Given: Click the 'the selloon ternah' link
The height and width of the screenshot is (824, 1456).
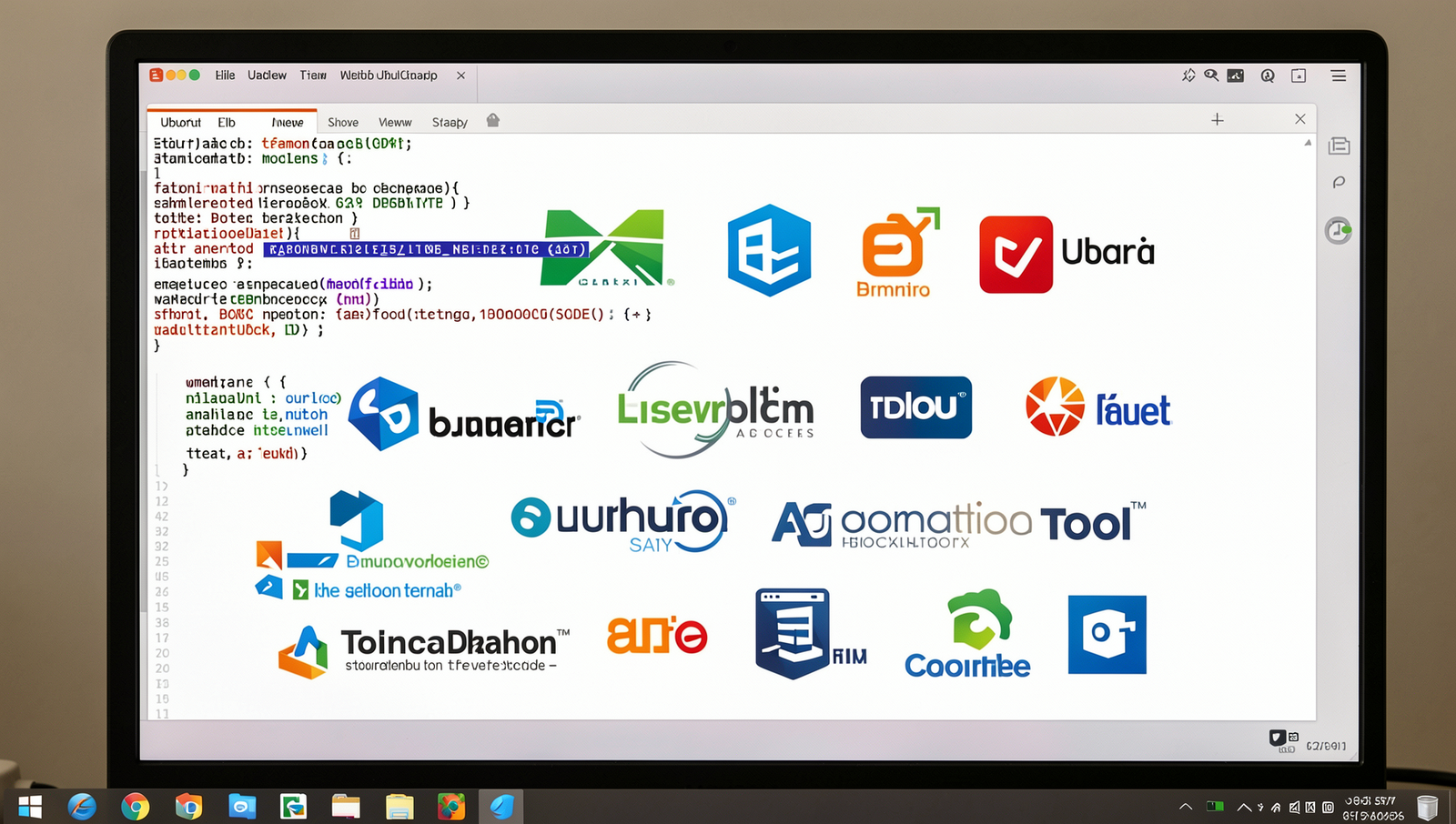Looking at the screenshot, I should point(387,590).
